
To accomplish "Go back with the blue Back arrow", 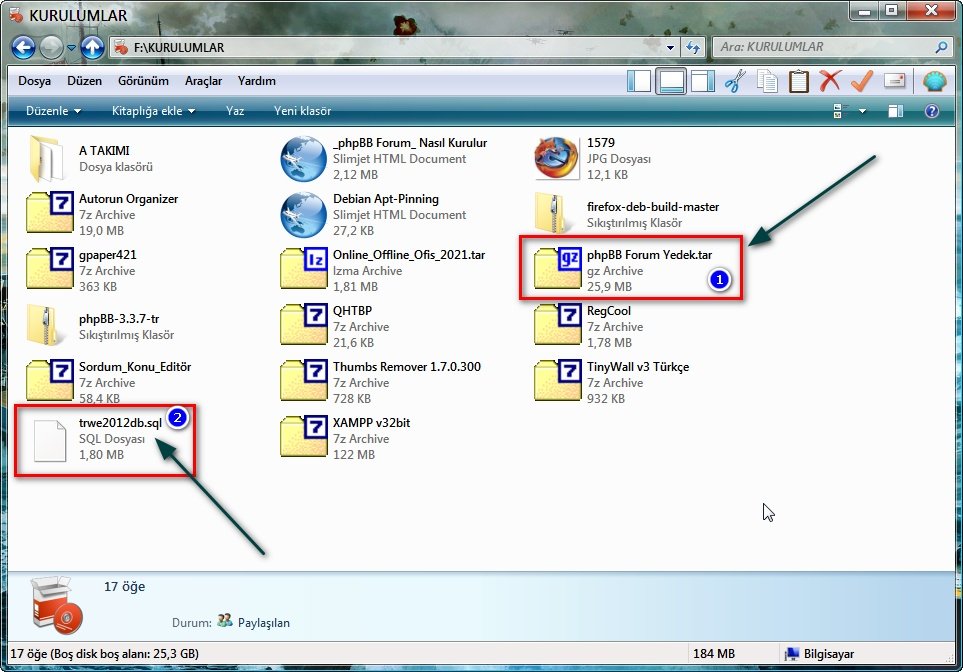I will [x=23, y=47].
